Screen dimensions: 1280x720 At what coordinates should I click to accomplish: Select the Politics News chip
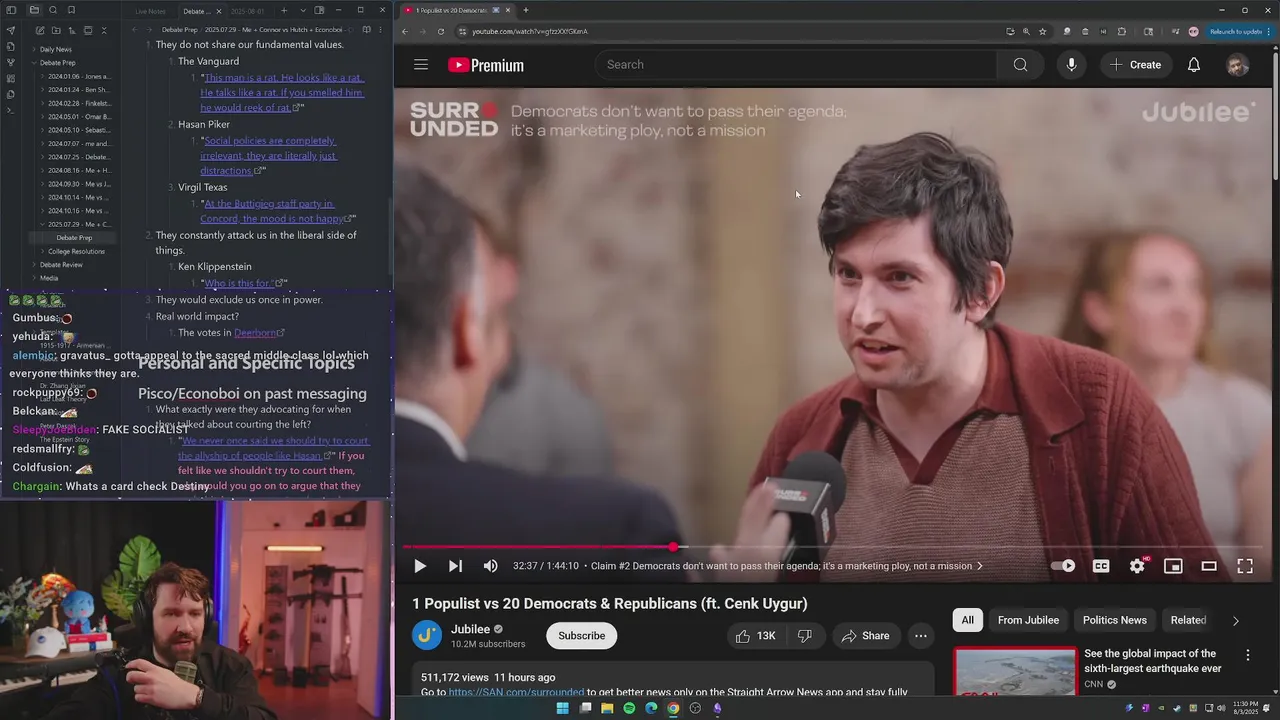(x=1114, y=620)
